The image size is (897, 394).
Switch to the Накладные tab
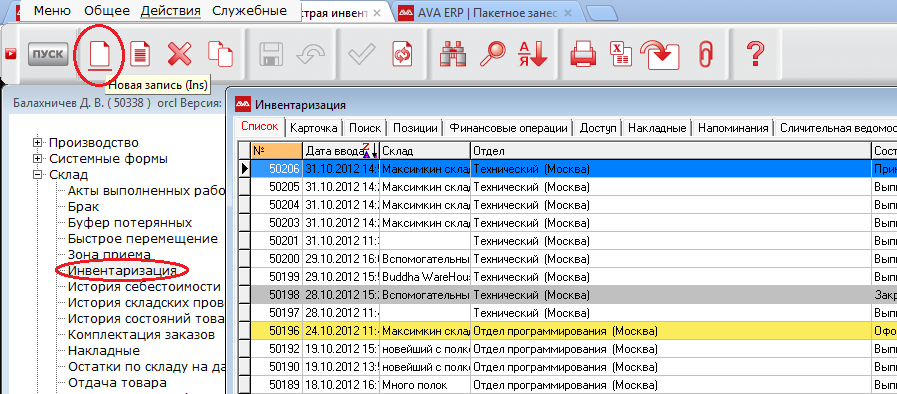pyautogui.click(x=657, y=128)
